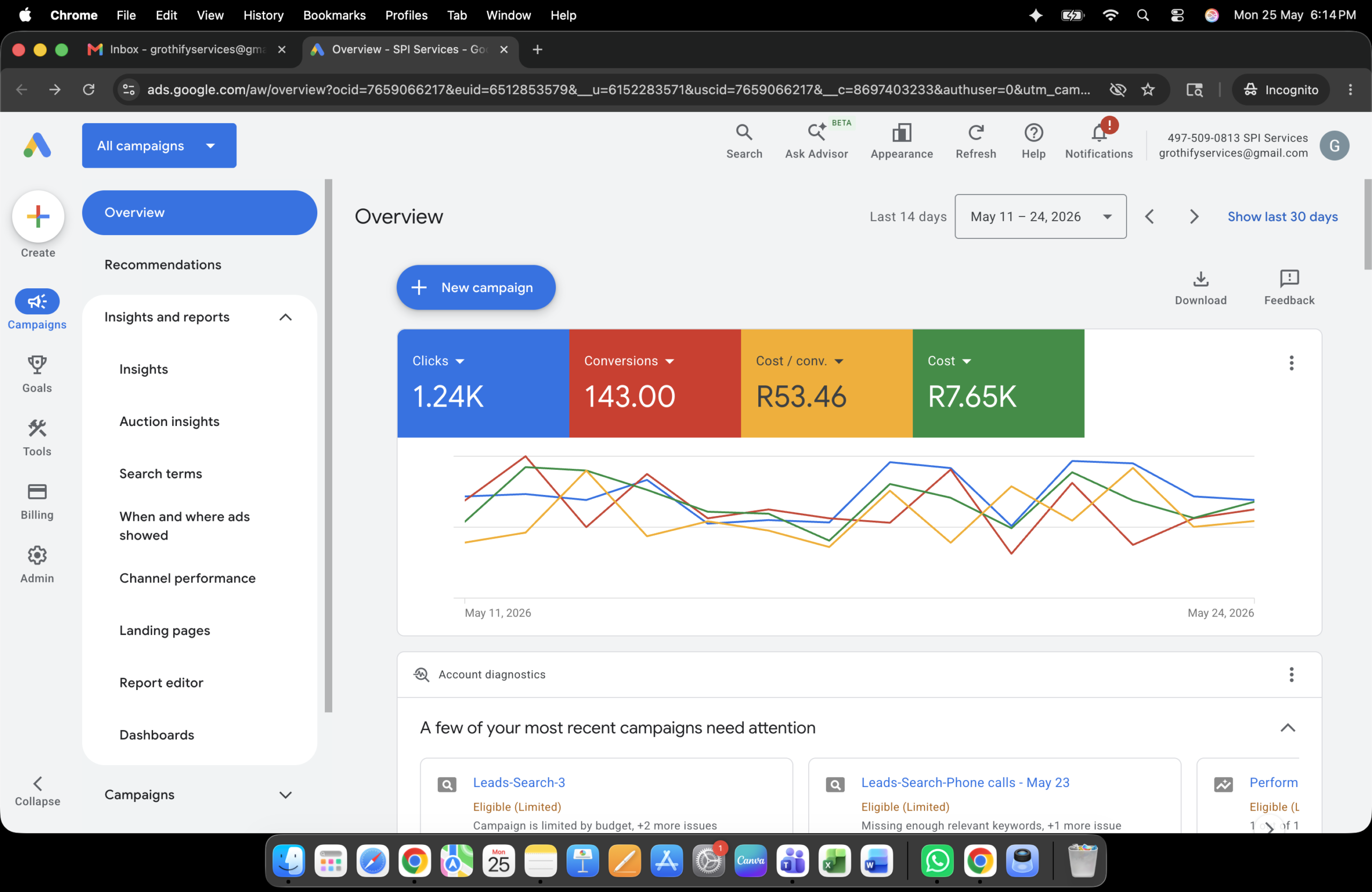Click the Google Ads logo
Viewport: 1372px width, 892px height.
(38, 145)
